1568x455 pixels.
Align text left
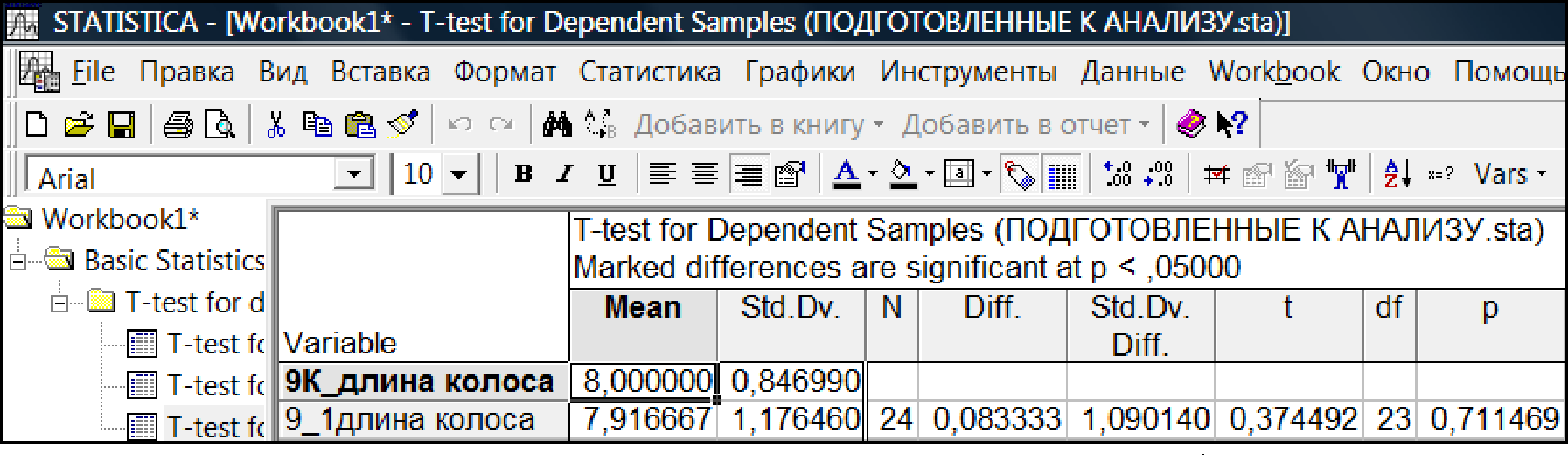point(662,174)
